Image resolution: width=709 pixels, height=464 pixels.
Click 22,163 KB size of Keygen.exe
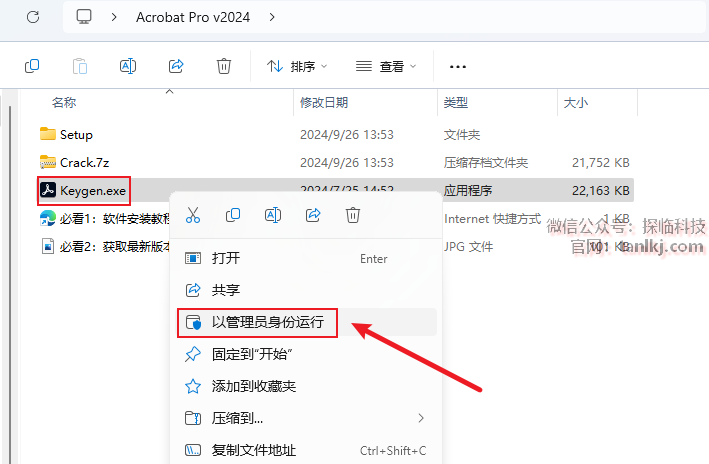[600, 191]
